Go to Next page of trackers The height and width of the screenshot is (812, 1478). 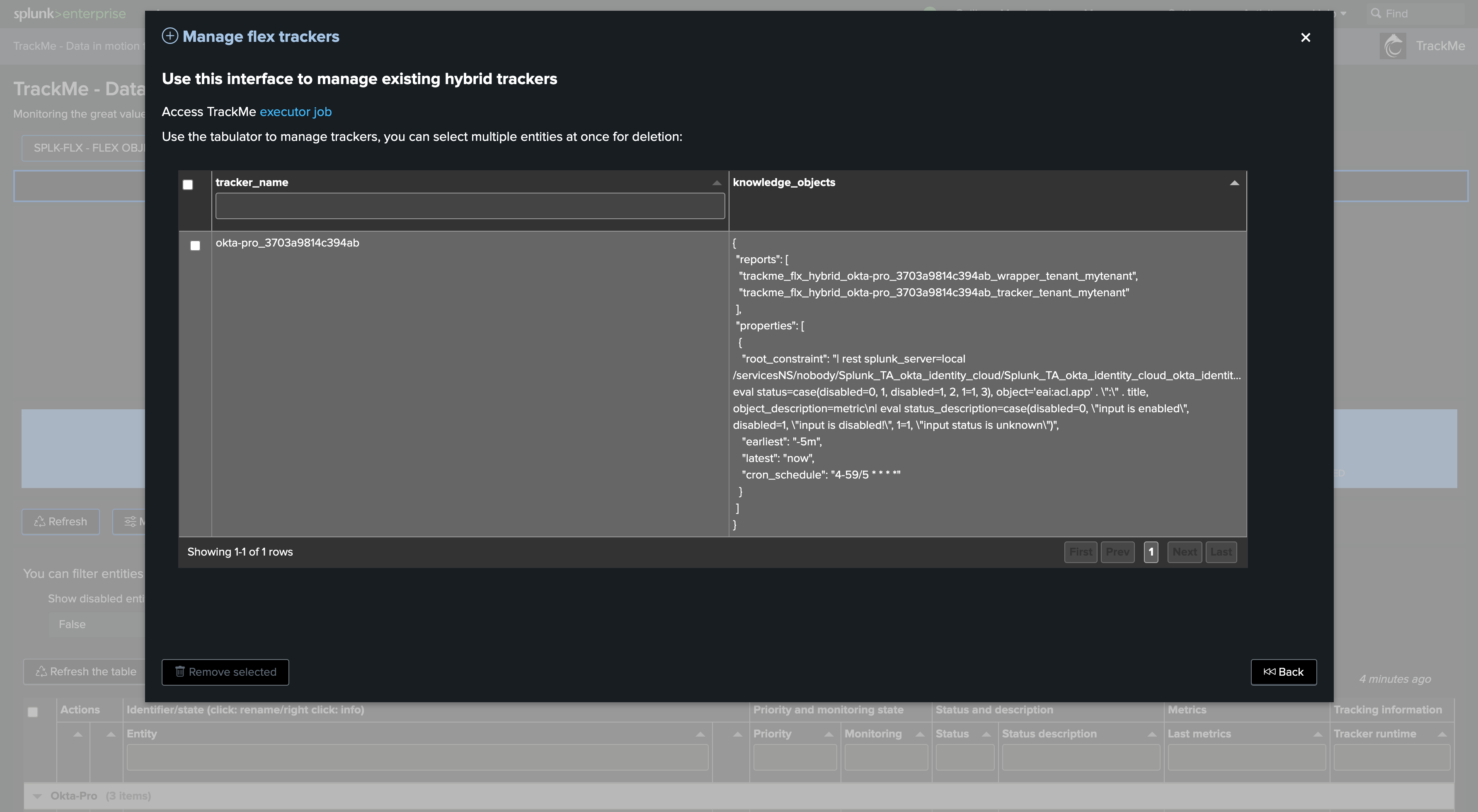(x=1184, y=552)
